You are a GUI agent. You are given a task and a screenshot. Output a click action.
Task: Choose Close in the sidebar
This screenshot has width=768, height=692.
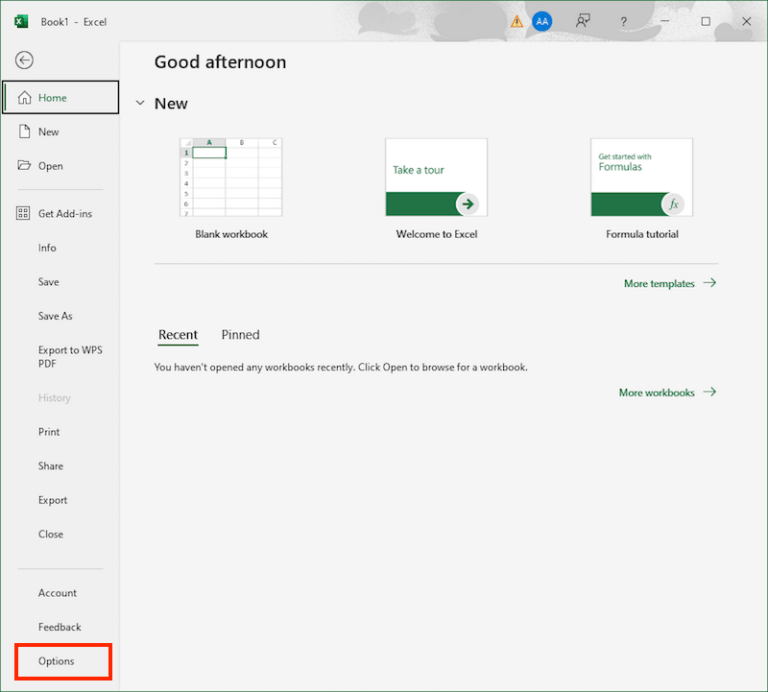(50, 534)
